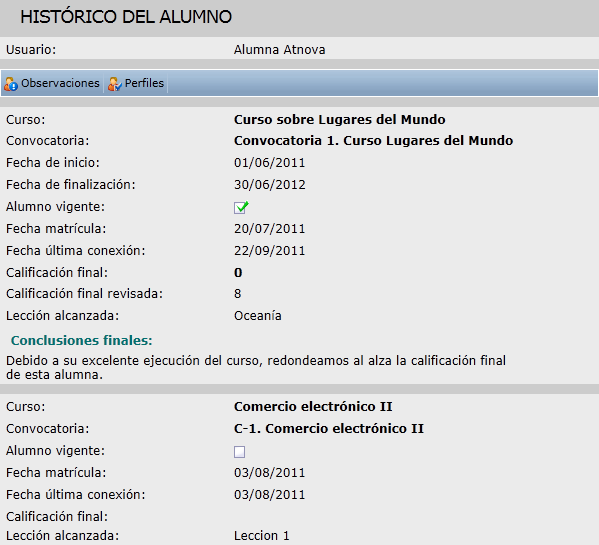This screenshot has height=545, width=599.
Task: Click lesson reached value Oceanía
Action: [258, 316]
